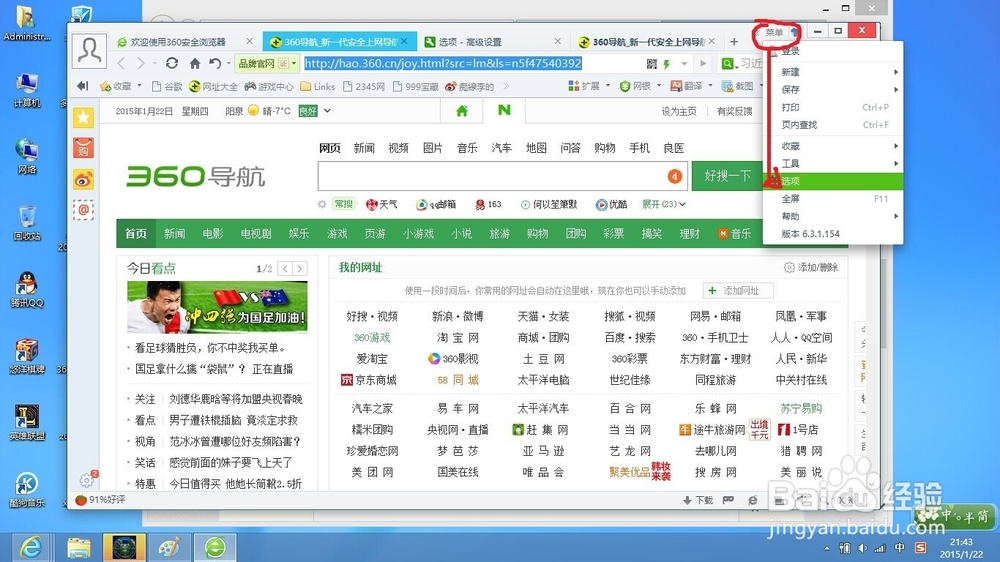Open the 电视剧 navigation item
This screenshot has width=1000, height=562.
(256, 233)
